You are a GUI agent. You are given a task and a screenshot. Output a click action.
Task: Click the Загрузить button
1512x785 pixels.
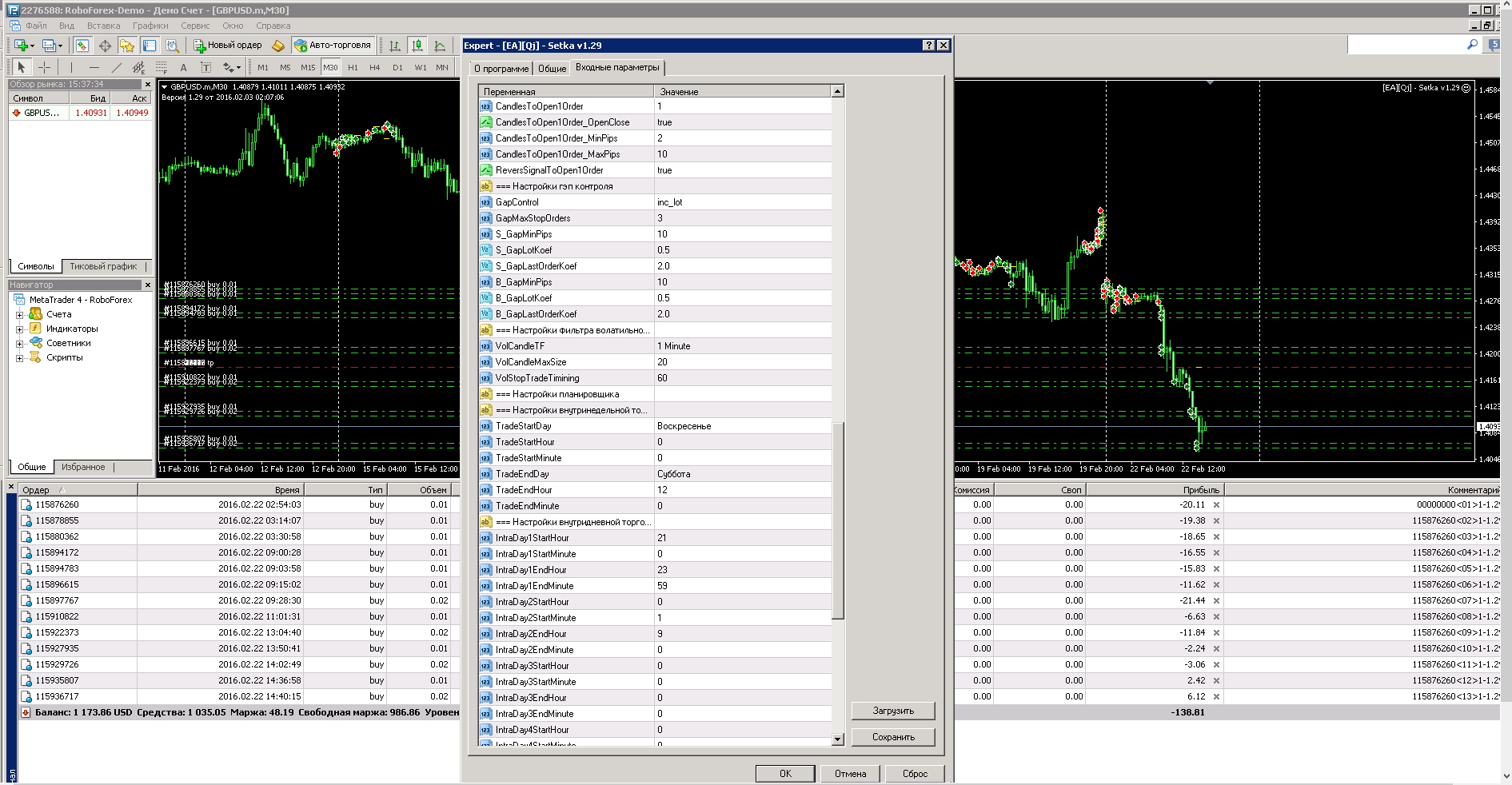[893, 711]
